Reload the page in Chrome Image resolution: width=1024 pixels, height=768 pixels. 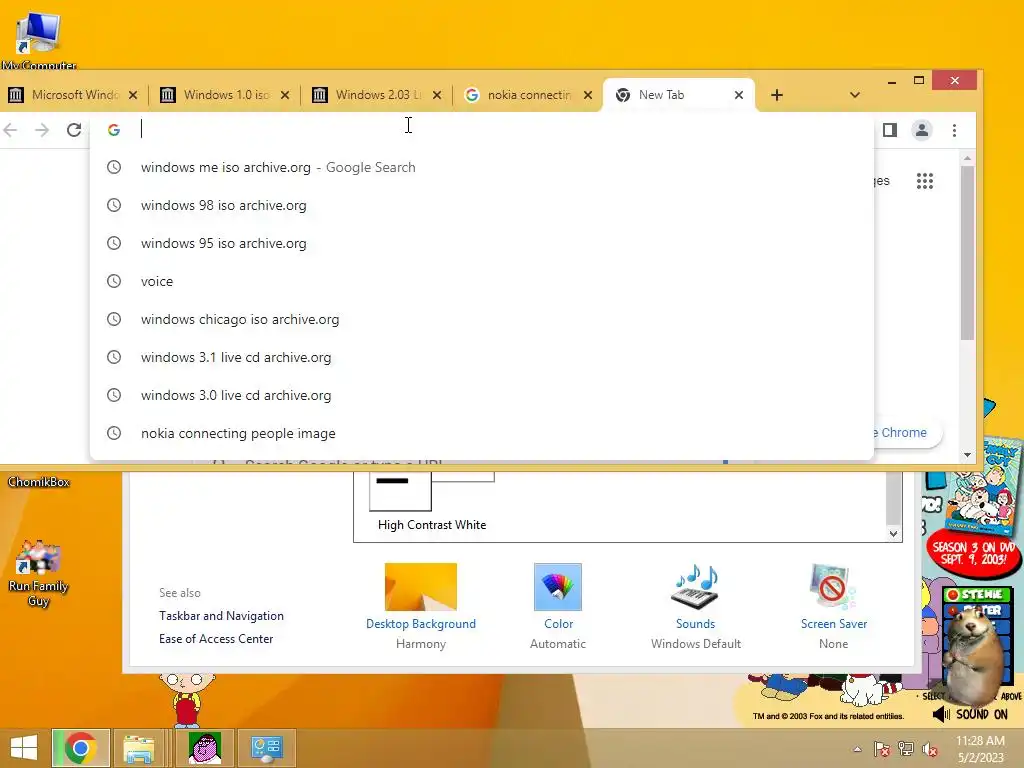tap(74, 130)
